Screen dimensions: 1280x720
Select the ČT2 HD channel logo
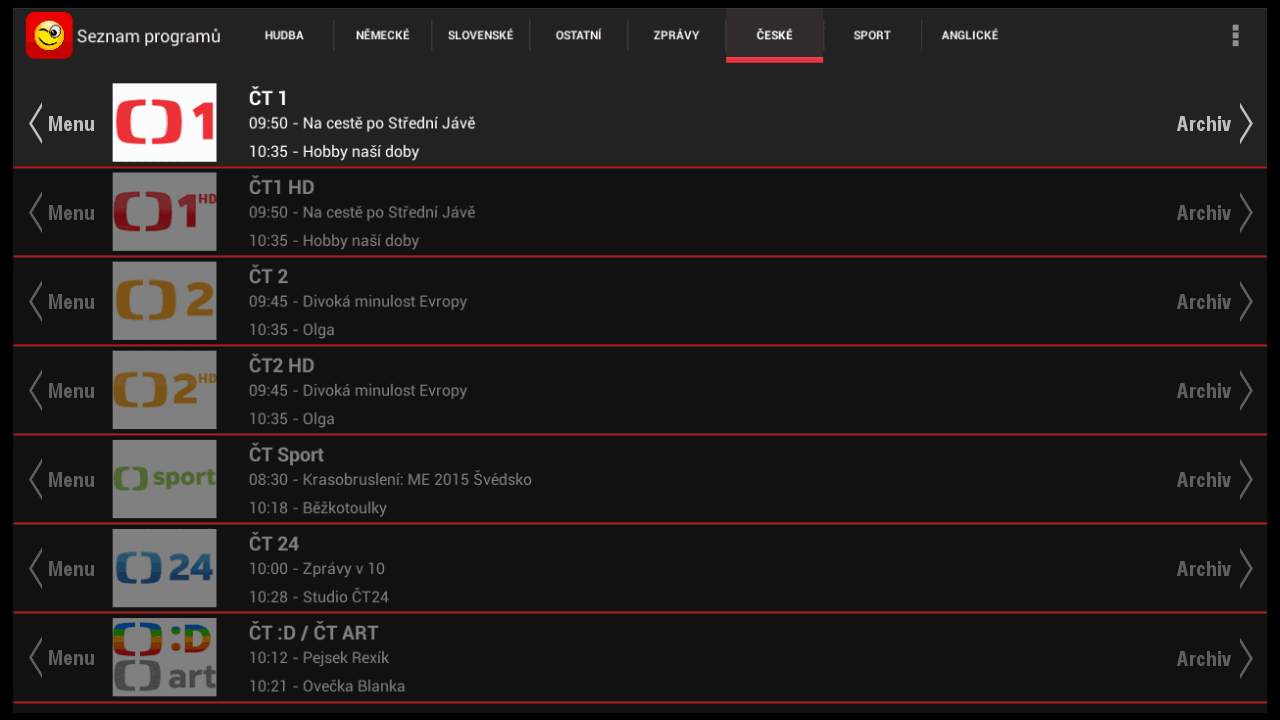(x=164, y=390)
